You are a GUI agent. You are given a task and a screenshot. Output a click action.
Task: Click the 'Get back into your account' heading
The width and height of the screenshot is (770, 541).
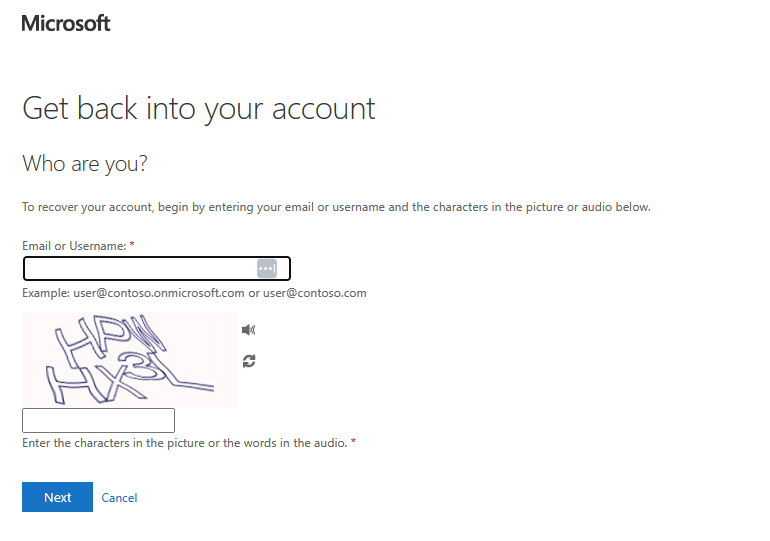coord(199,108)
